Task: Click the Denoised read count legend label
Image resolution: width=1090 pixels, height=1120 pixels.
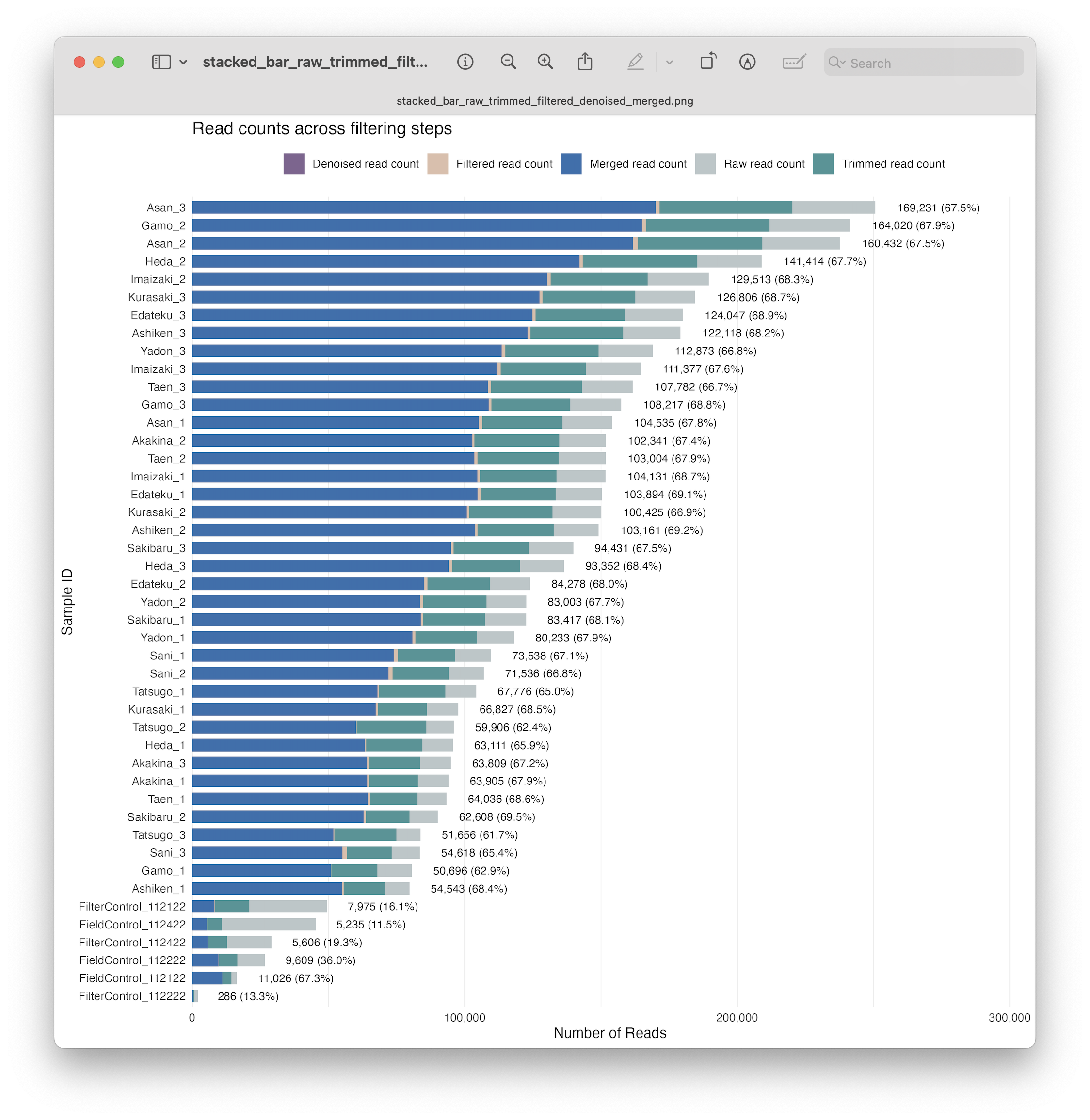Action: coord(365,164)
